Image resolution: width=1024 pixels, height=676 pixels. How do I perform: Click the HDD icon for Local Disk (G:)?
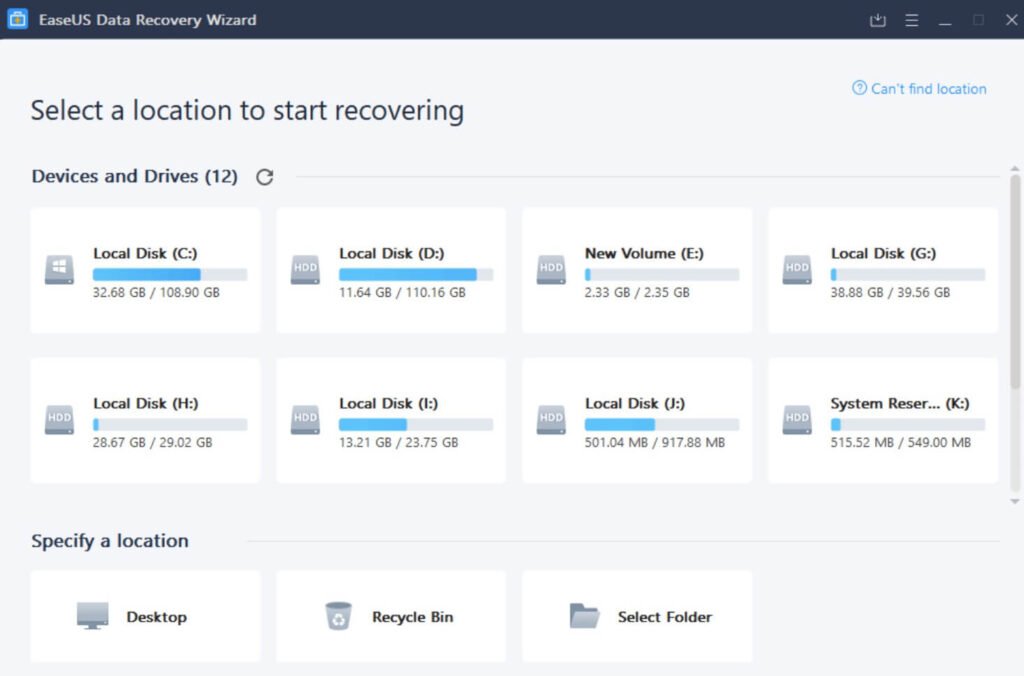point(797,270)
